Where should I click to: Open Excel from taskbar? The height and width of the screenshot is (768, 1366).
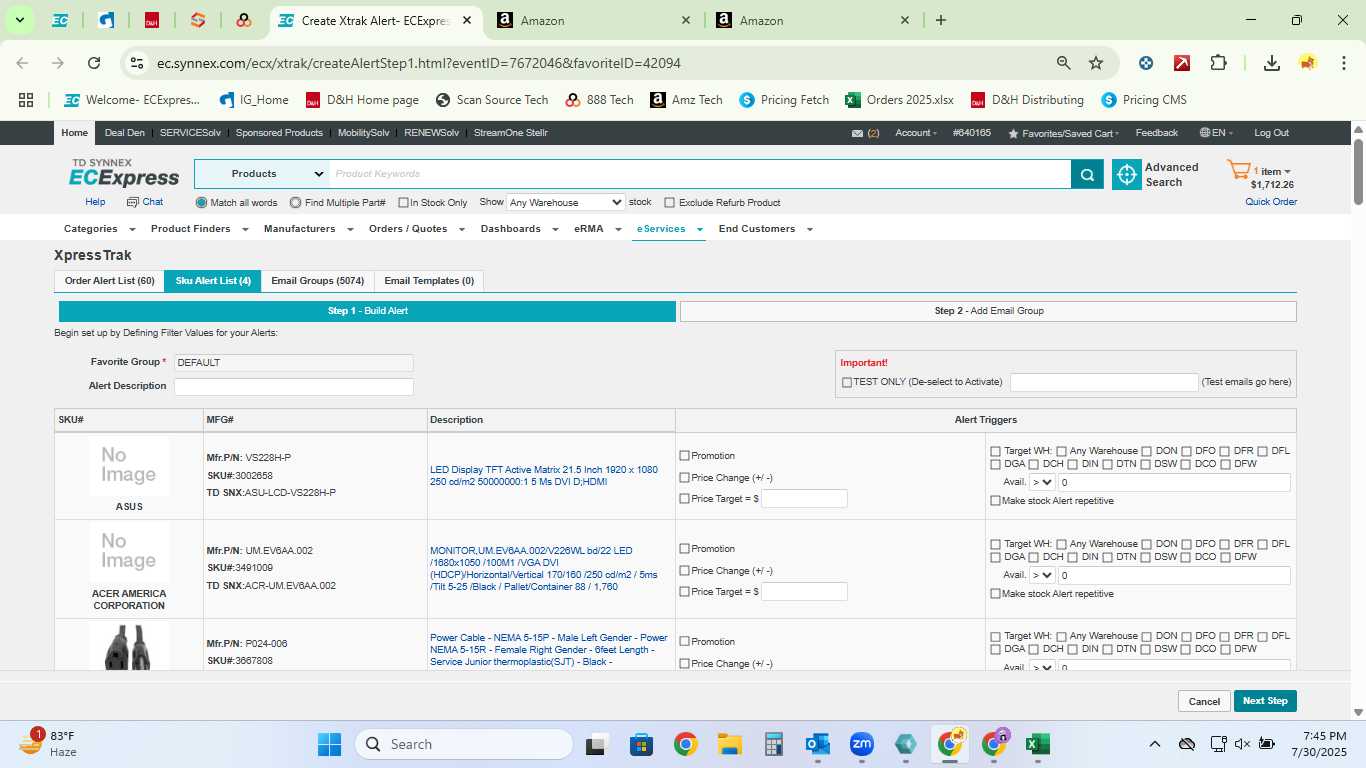[x=1038, y=744]
